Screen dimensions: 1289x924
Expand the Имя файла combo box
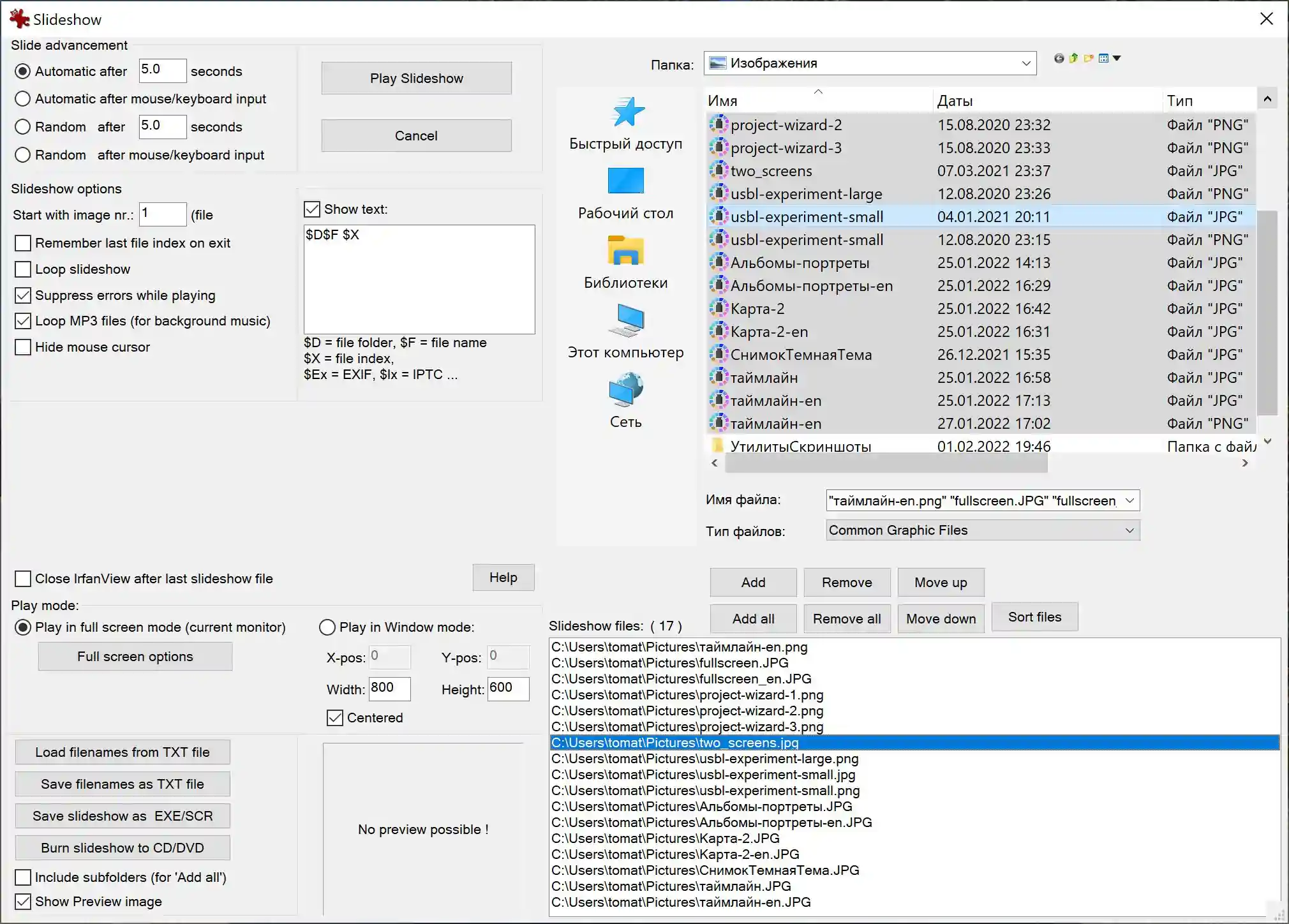click(x=1129, y=500)
